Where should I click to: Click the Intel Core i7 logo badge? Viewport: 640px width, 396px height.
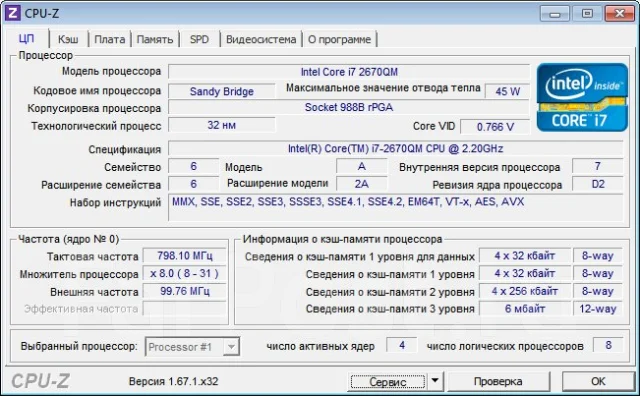pos(582,97)
